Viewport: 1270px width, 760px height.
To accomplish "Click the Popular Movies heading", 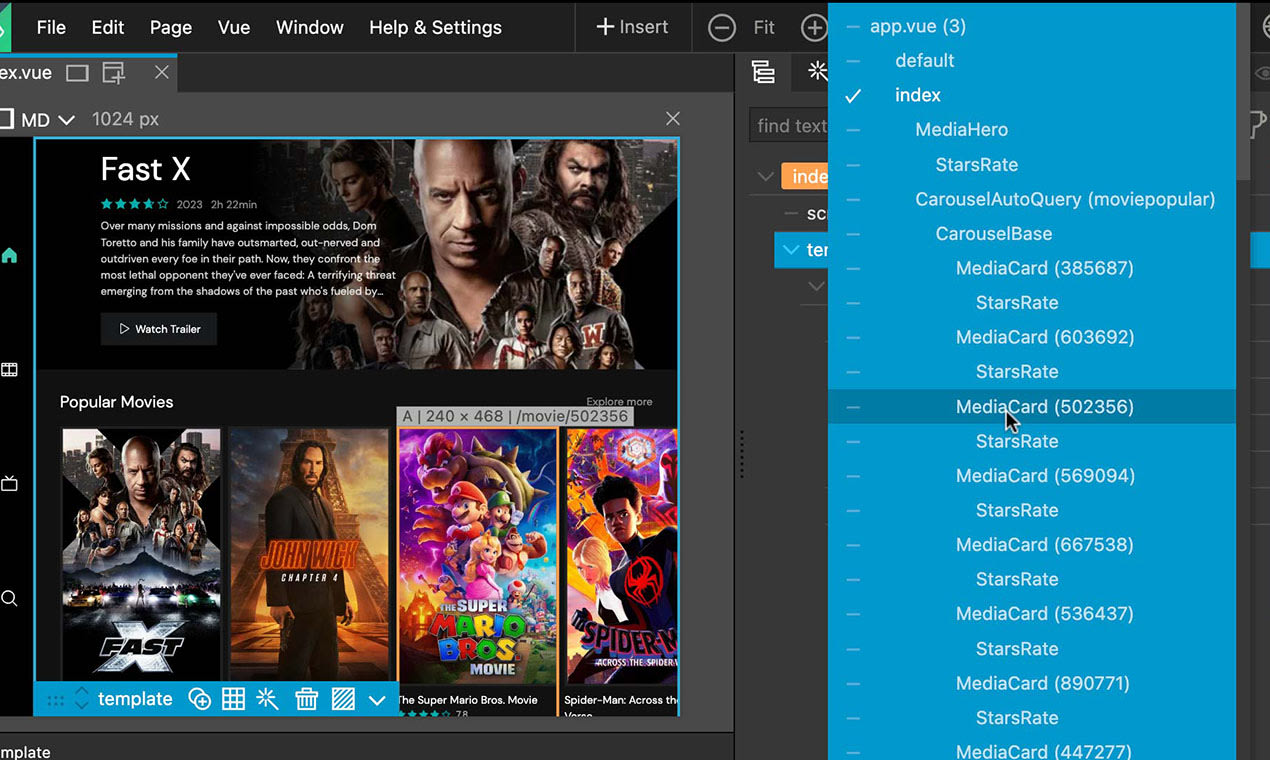I will (x=116, y=402).
